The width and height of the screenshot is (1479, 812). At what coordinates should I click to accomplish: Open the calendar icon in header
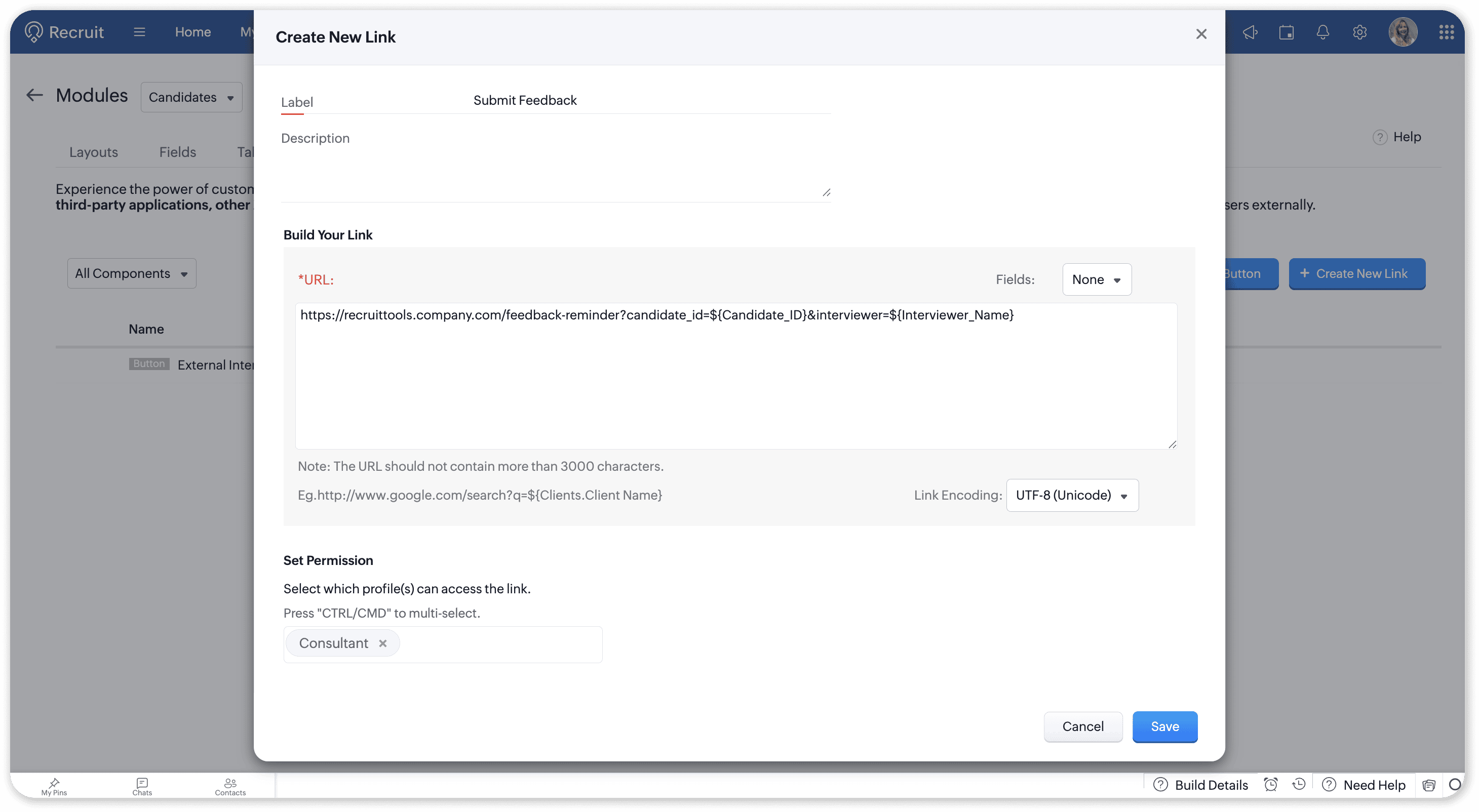point(1286,32)
